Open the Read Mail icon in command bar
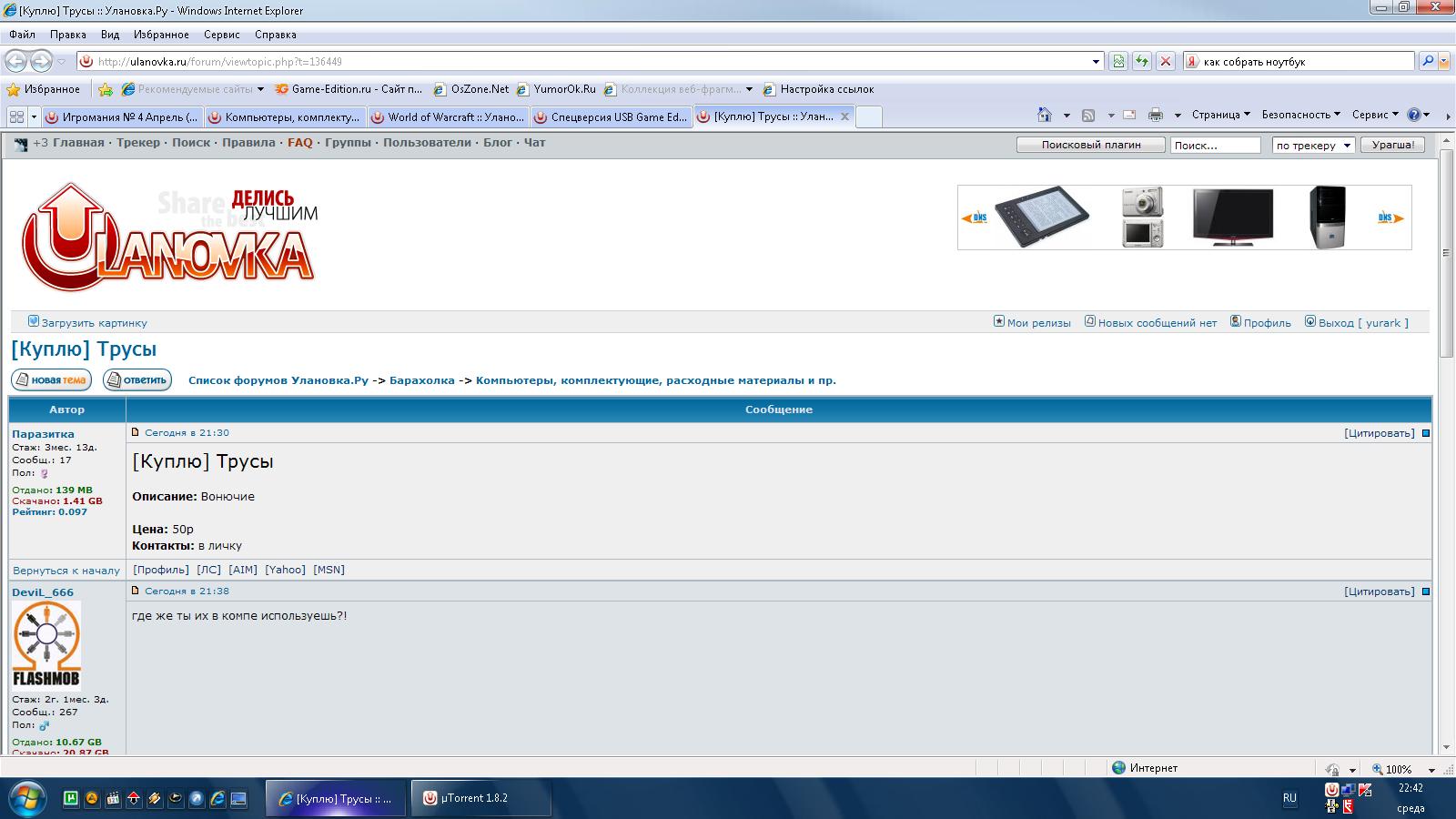The width and height of the screenshot is (1456, 819). 1129,115
